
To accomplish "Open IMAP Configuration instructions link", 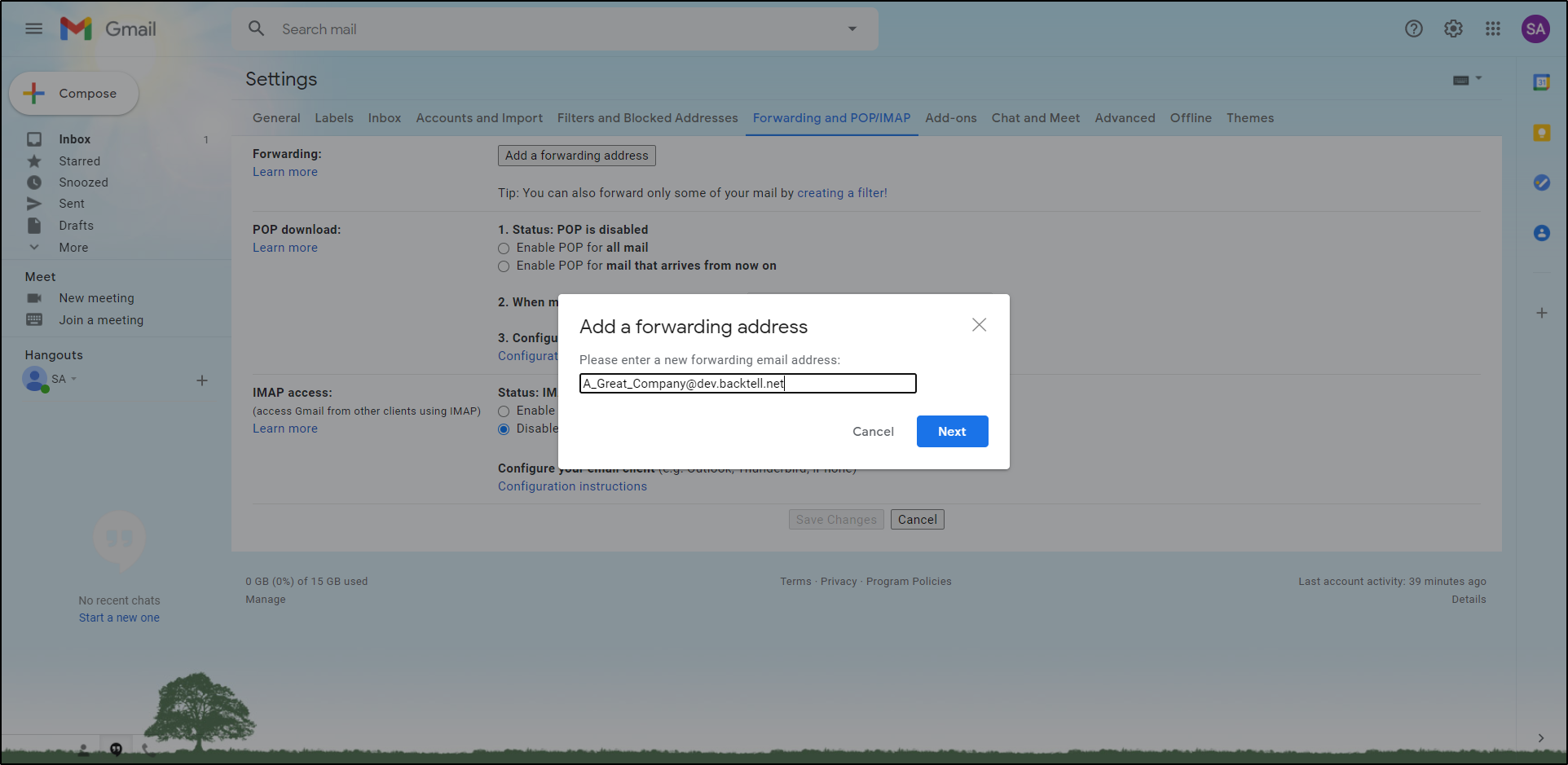I will click(x=573, y=486).
